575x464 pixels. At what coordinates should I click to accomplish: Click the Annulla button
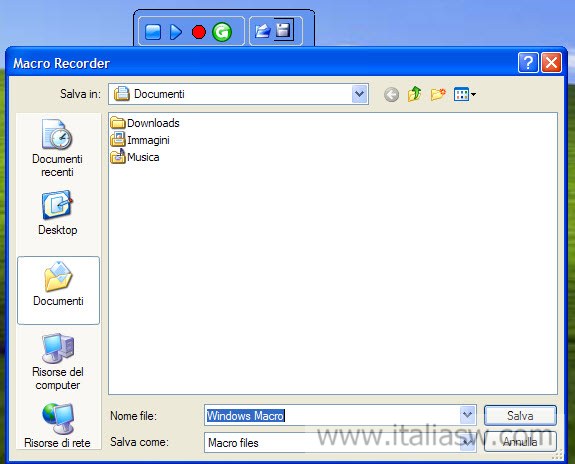520,442
